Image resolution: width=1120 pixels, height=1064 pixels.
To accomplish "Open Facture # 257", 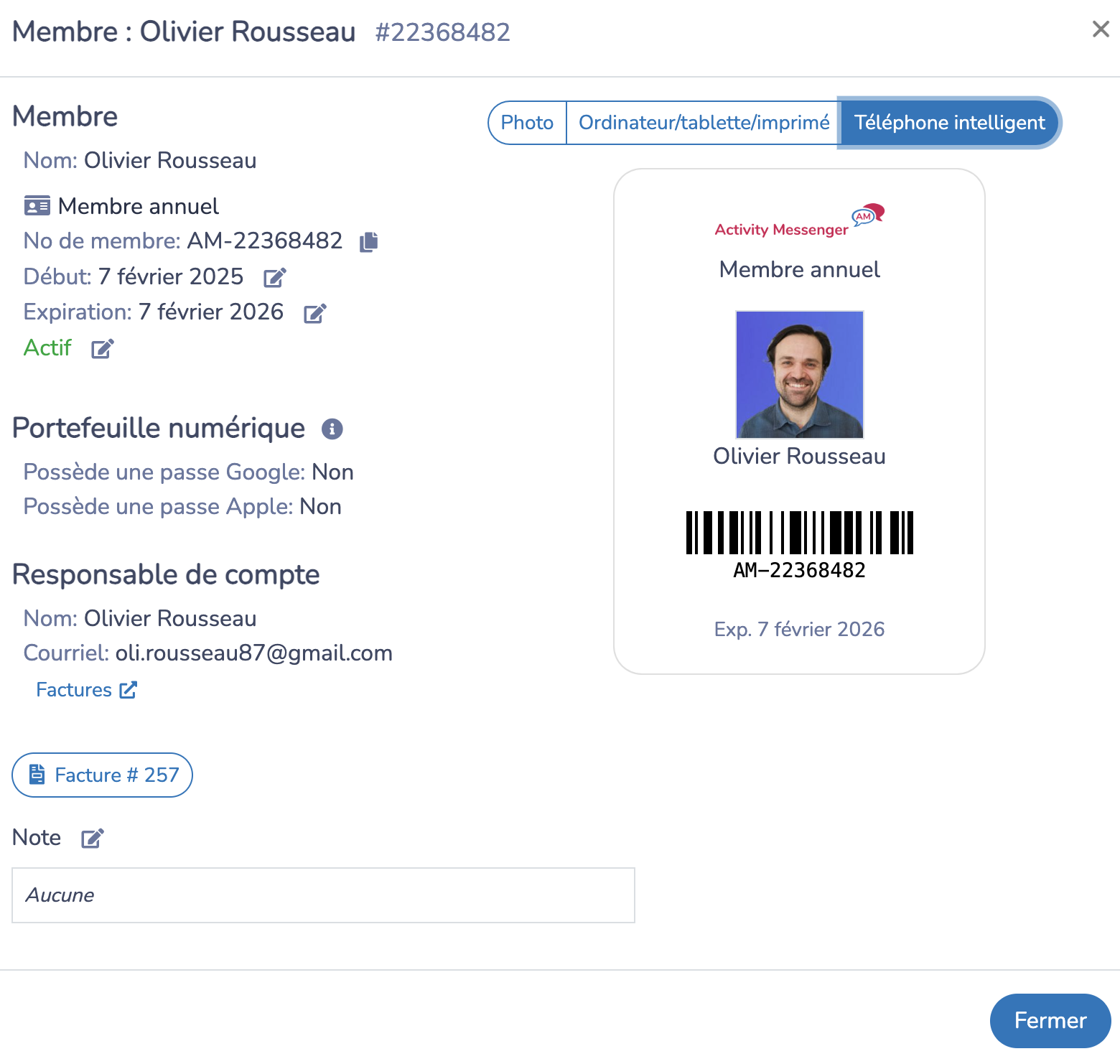I will 103,775.
